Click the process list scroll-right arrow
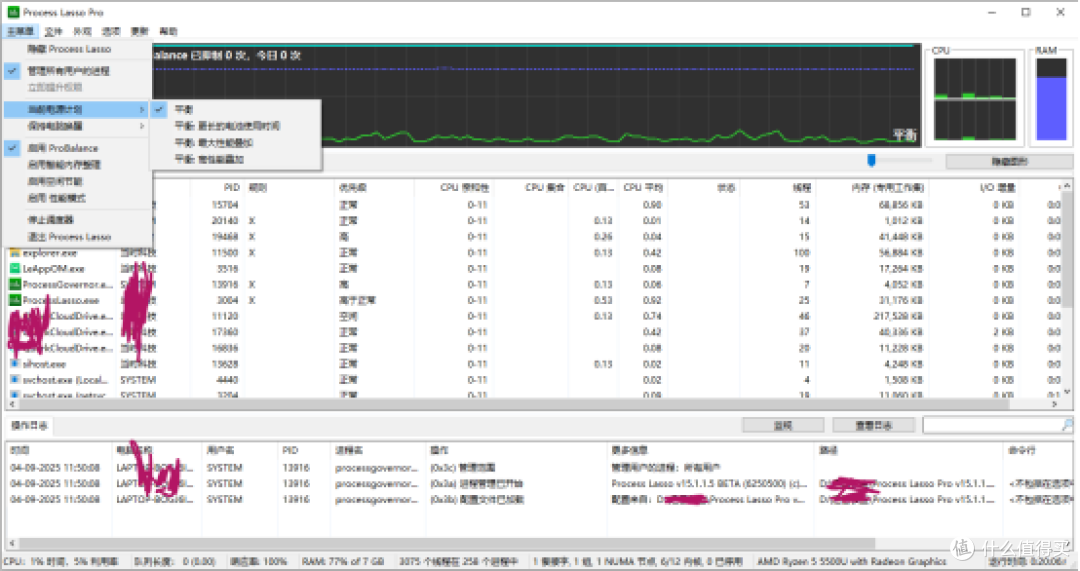Image resolution: width=1080 pixels, height=571 pixels. pyautogui.click(x=1055, y=404)
